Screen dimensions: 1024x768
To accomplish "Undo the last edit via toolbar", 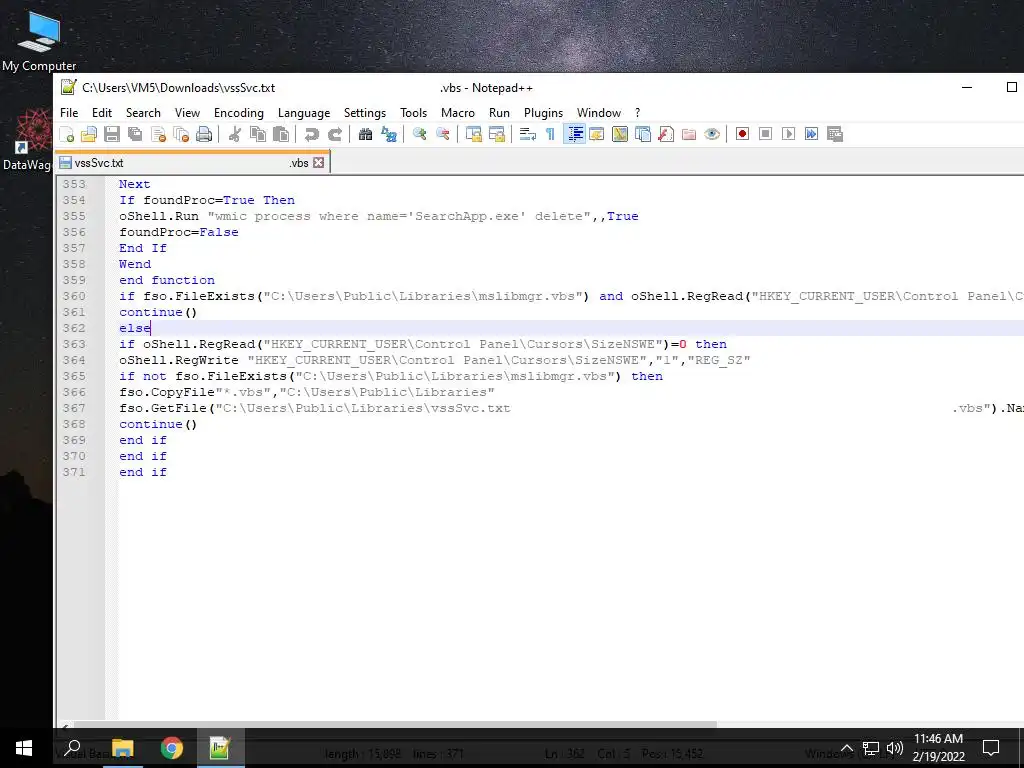I will tap(312, 135).
